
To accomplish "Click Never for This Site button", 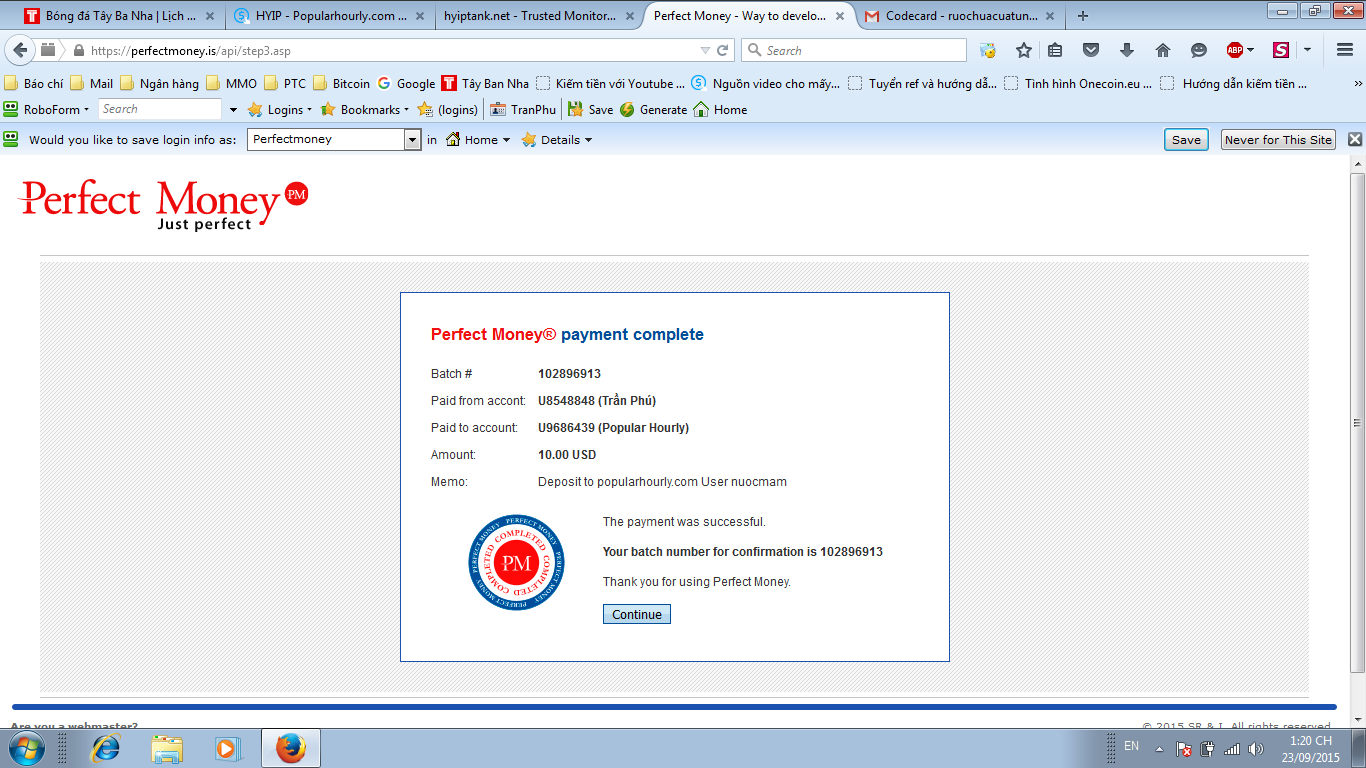I will tap(1279, 140).
